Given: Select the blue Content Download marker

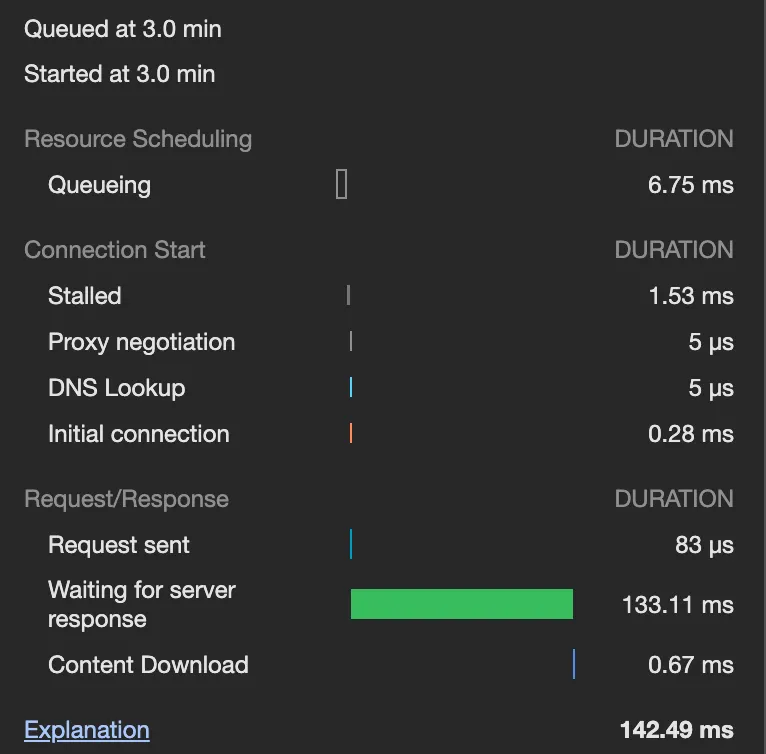Looking at the screenshot, I should click(574, 664).
